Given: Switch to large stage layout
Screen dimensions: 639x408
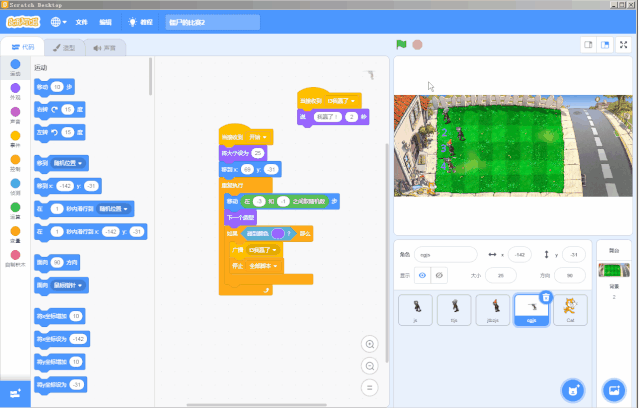Looking at the screenshot, I should 605,45.
